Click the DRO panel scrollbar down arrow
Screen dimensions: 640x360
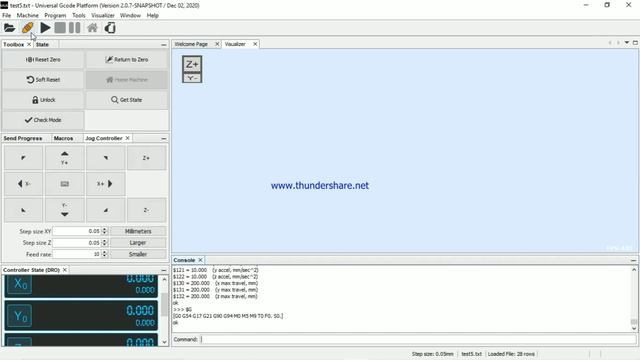(164, 342)
